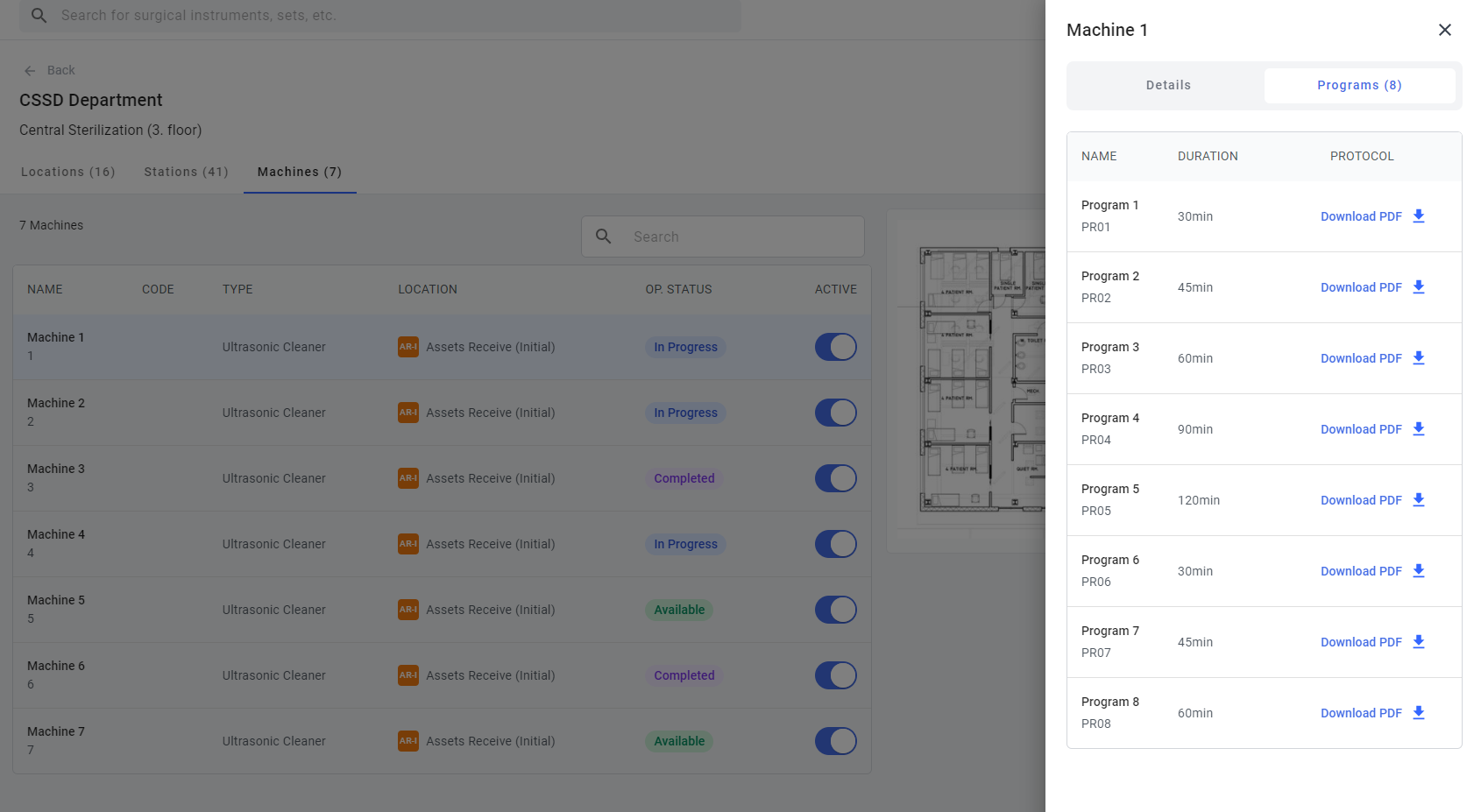Screen dimensions: 1481x812
Task: Click the download icon for Program 2
Action: 1419,287
